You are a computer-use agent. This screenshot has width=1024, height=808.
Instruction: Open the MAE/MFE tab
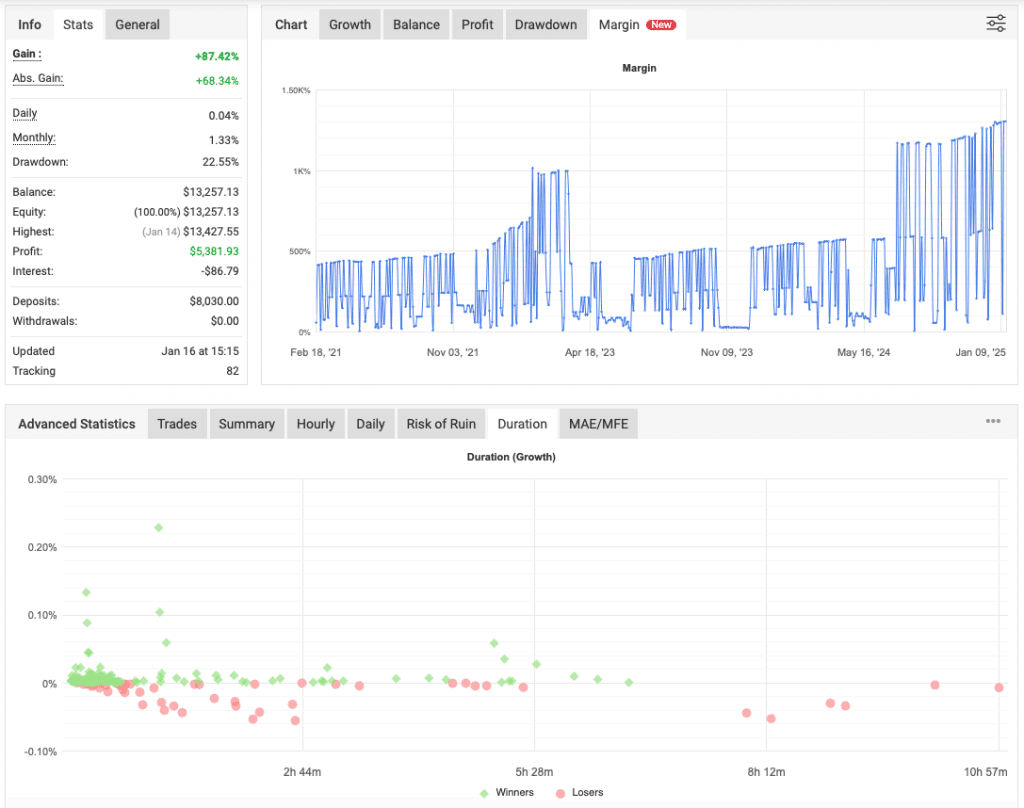coord(597,424)
